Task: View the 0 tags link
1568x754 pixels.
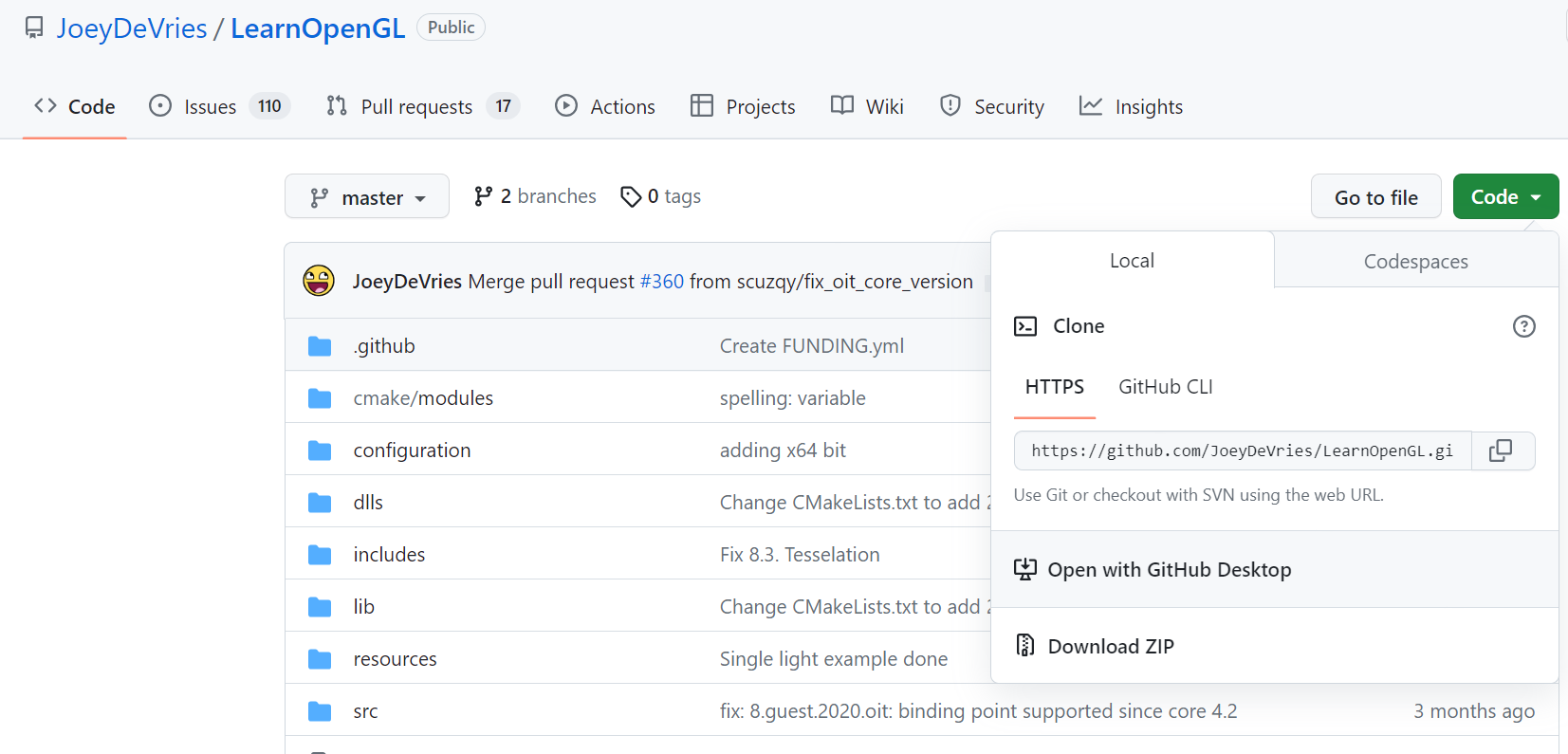Action: pos(661,196)
